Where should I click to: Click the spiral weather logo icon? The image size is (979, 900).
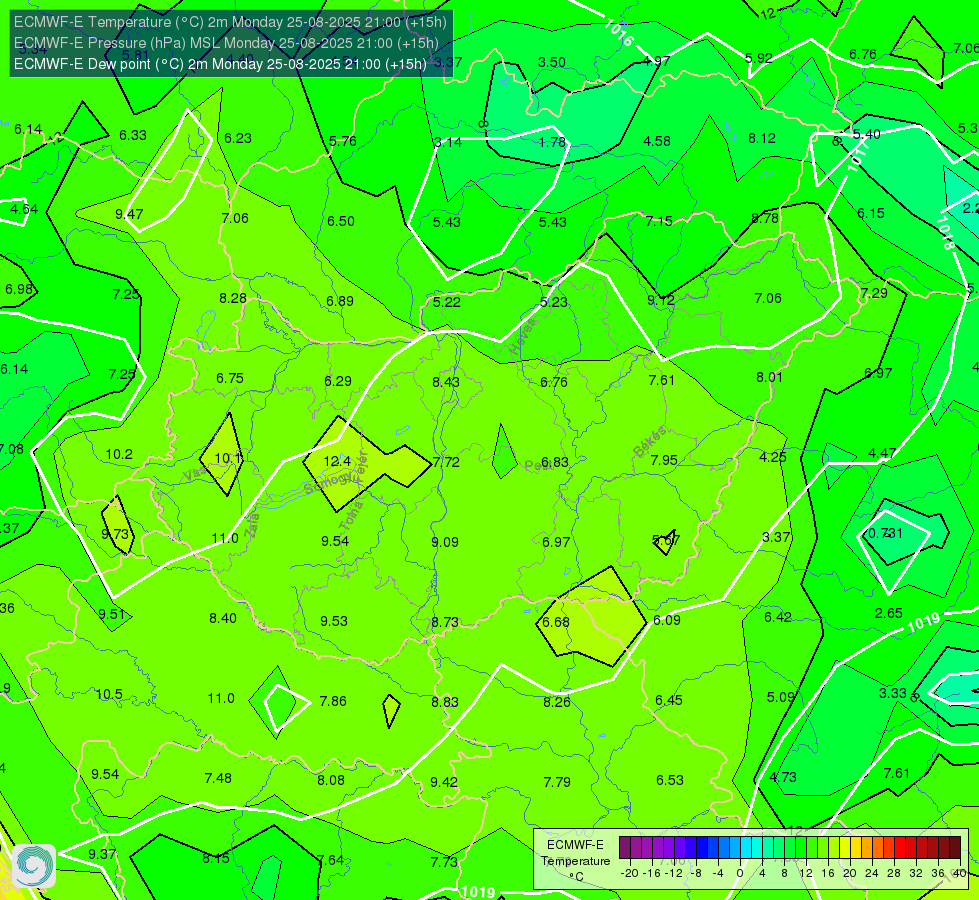[x=34, y=866]
